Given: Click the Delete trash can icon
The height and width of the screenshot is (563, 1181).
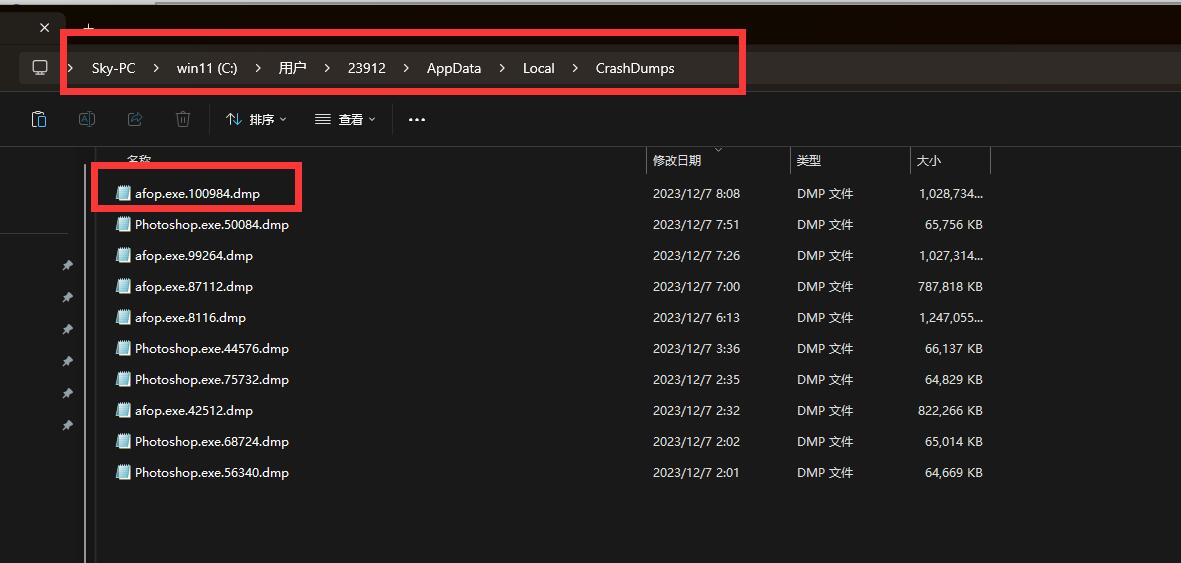Looking at the screenshot, I should coord(183,120).
